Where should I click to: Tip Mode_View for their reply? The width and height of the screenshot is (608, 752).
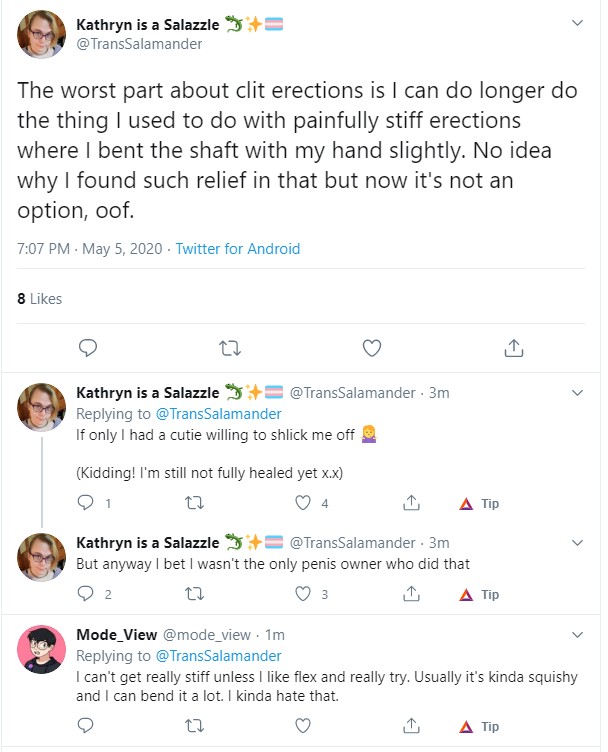tap(479, 727)
